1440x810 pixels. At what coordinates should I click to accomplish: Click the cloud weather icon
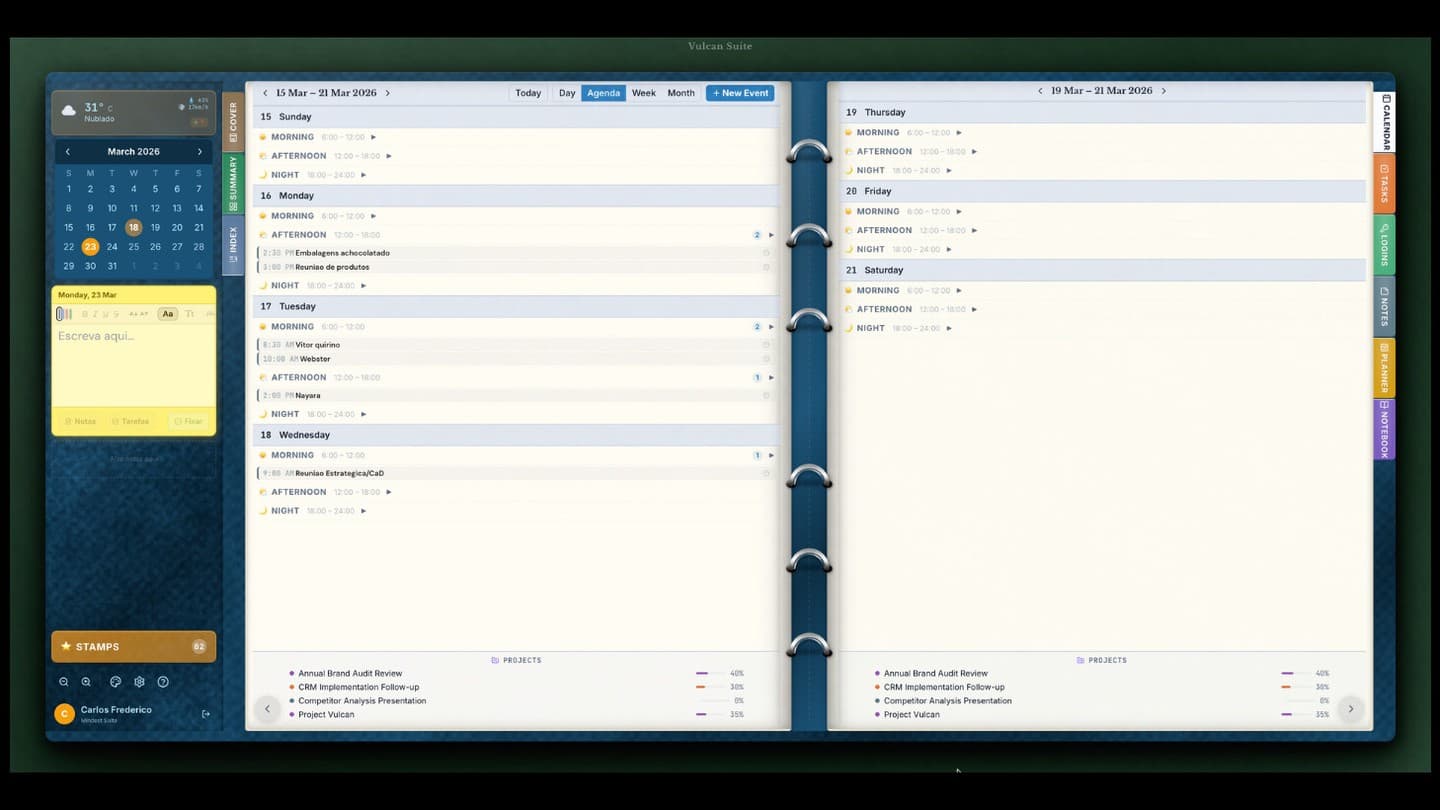(x=69, y=110)
